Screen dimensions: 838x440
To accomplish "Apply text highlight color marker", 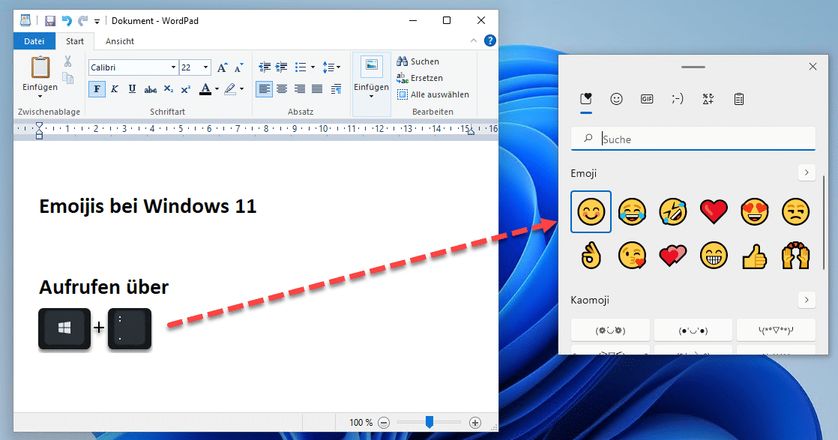I will pyautogui.click(x=230, y=89).
